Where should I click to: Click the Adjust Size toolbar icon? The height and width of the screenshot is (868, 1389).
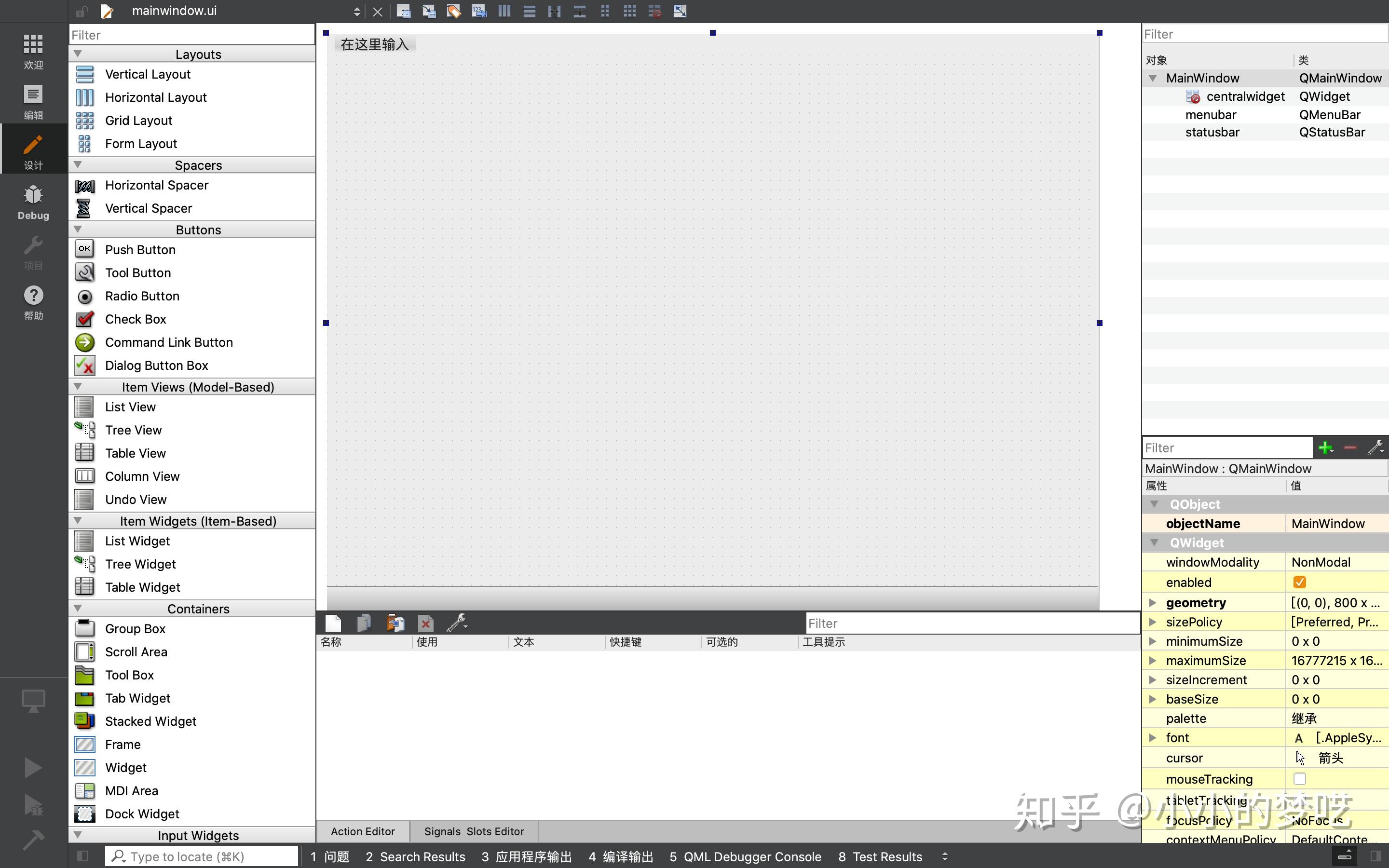(680, 11)
